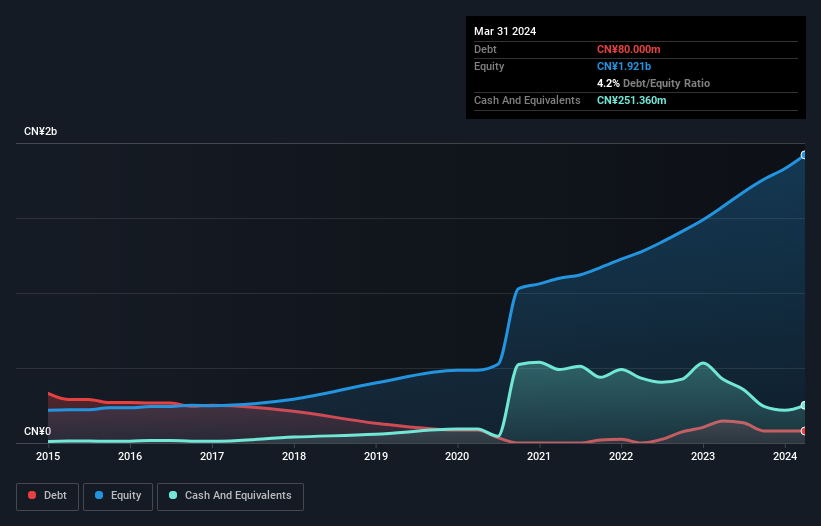
Task: Click the CN¥80.000m debt value
Action: point(628,49)
